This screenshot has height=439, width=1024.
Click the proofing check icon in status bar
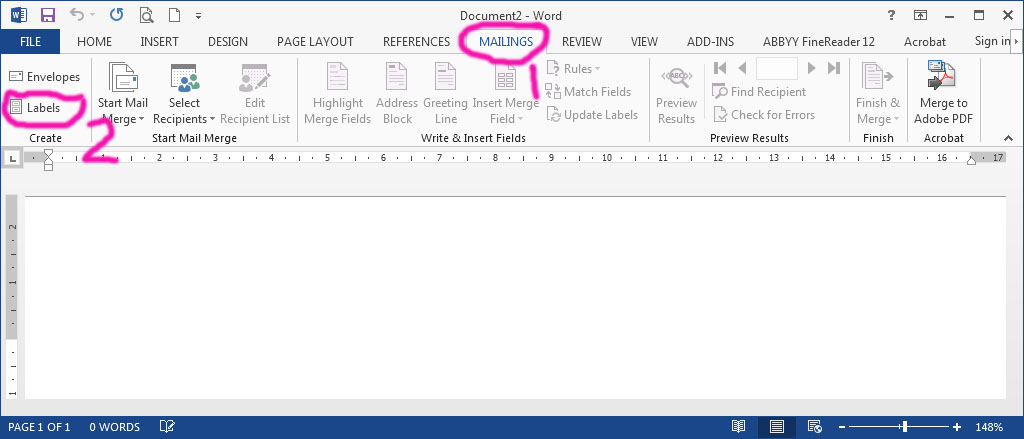[x=167, y=427]
